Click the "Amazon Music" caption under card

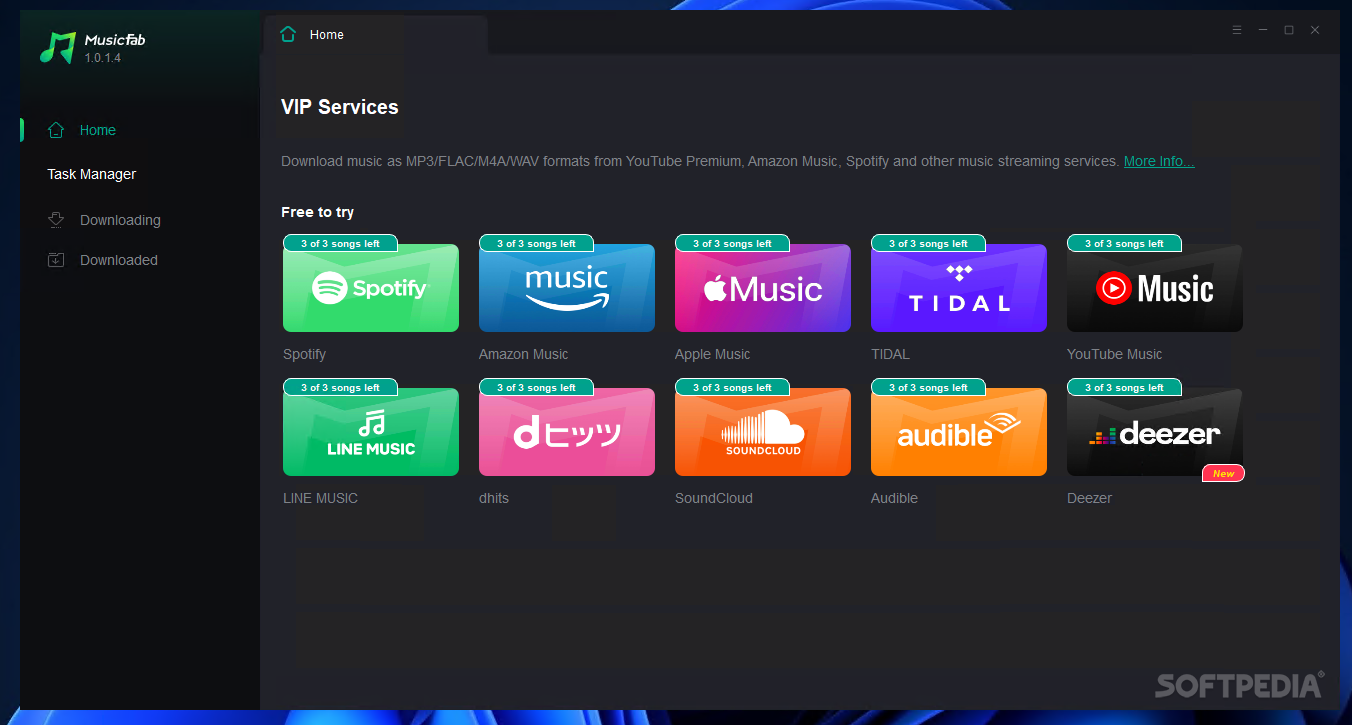[523, 354]
